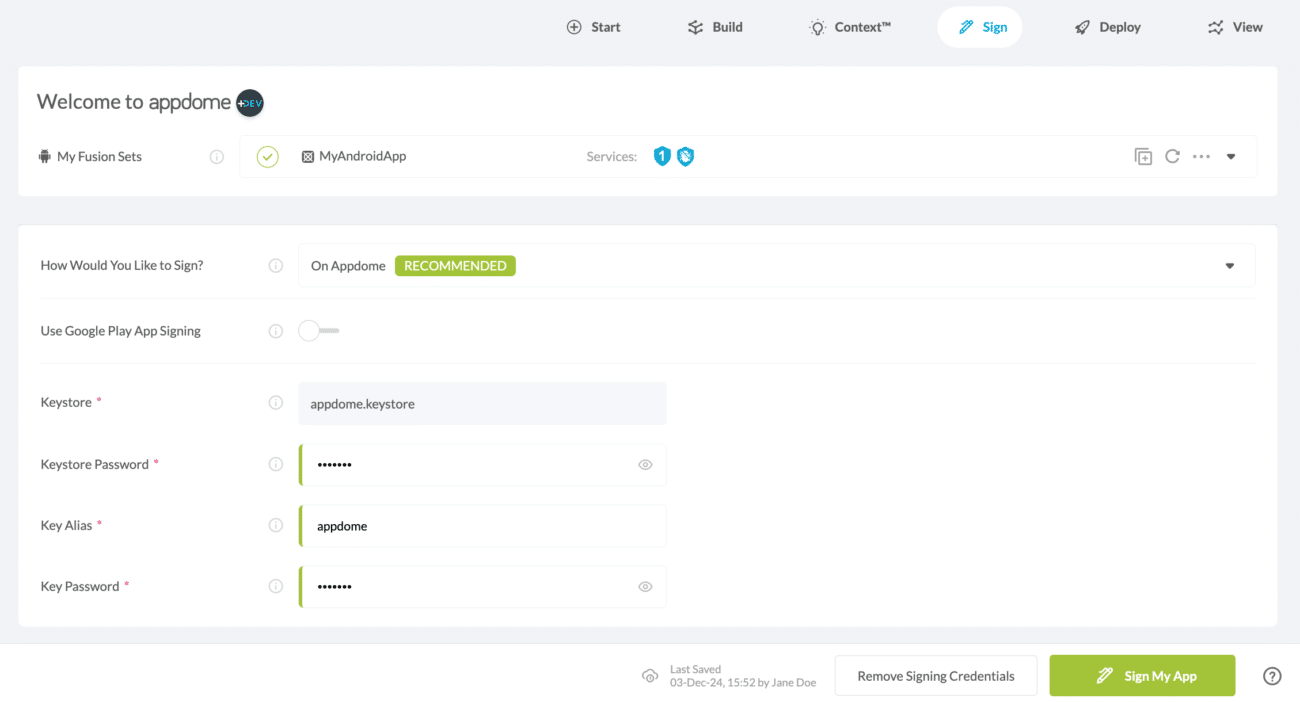The image size is (1300, 702).
Task: Show Keystore Password with eye icon
Action: (x=645, y=465)
